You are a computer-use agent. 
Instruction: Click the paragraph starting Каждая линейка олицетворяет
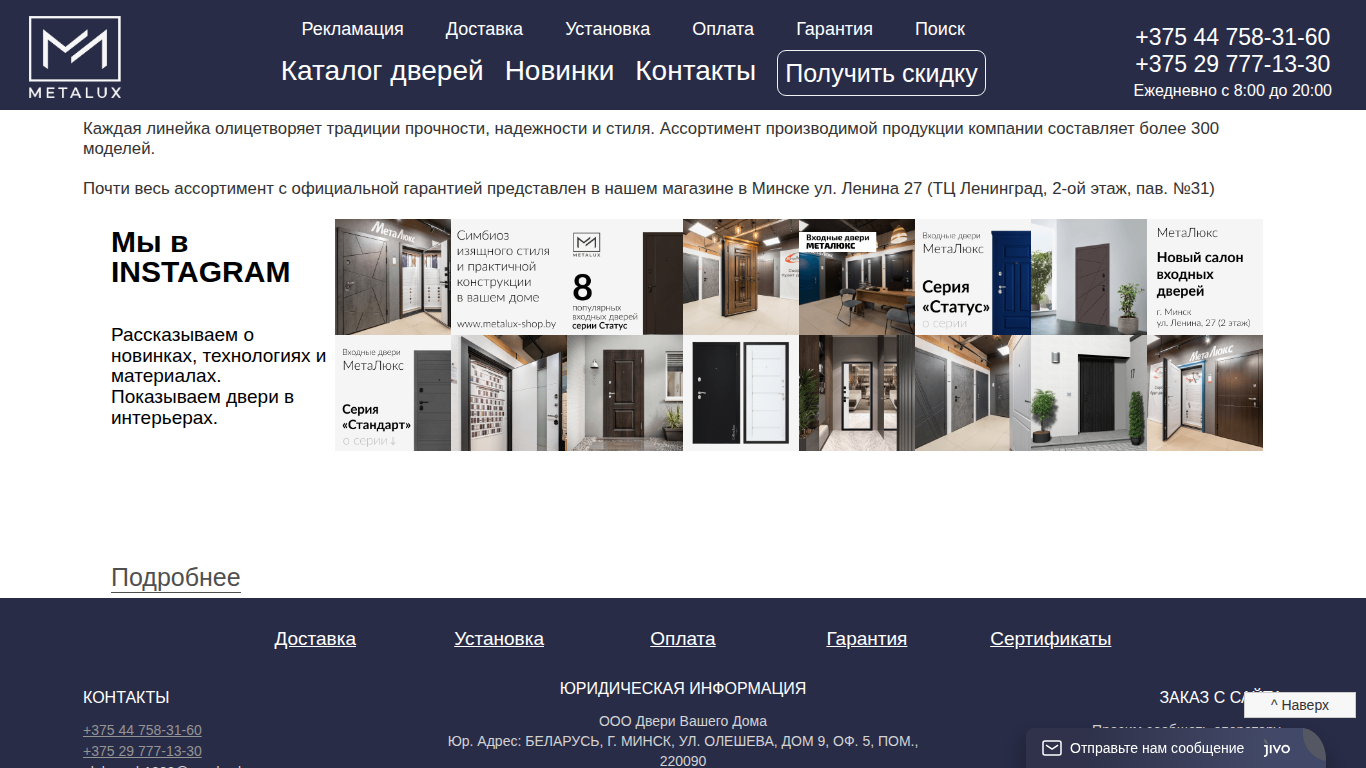coord(651,139)
